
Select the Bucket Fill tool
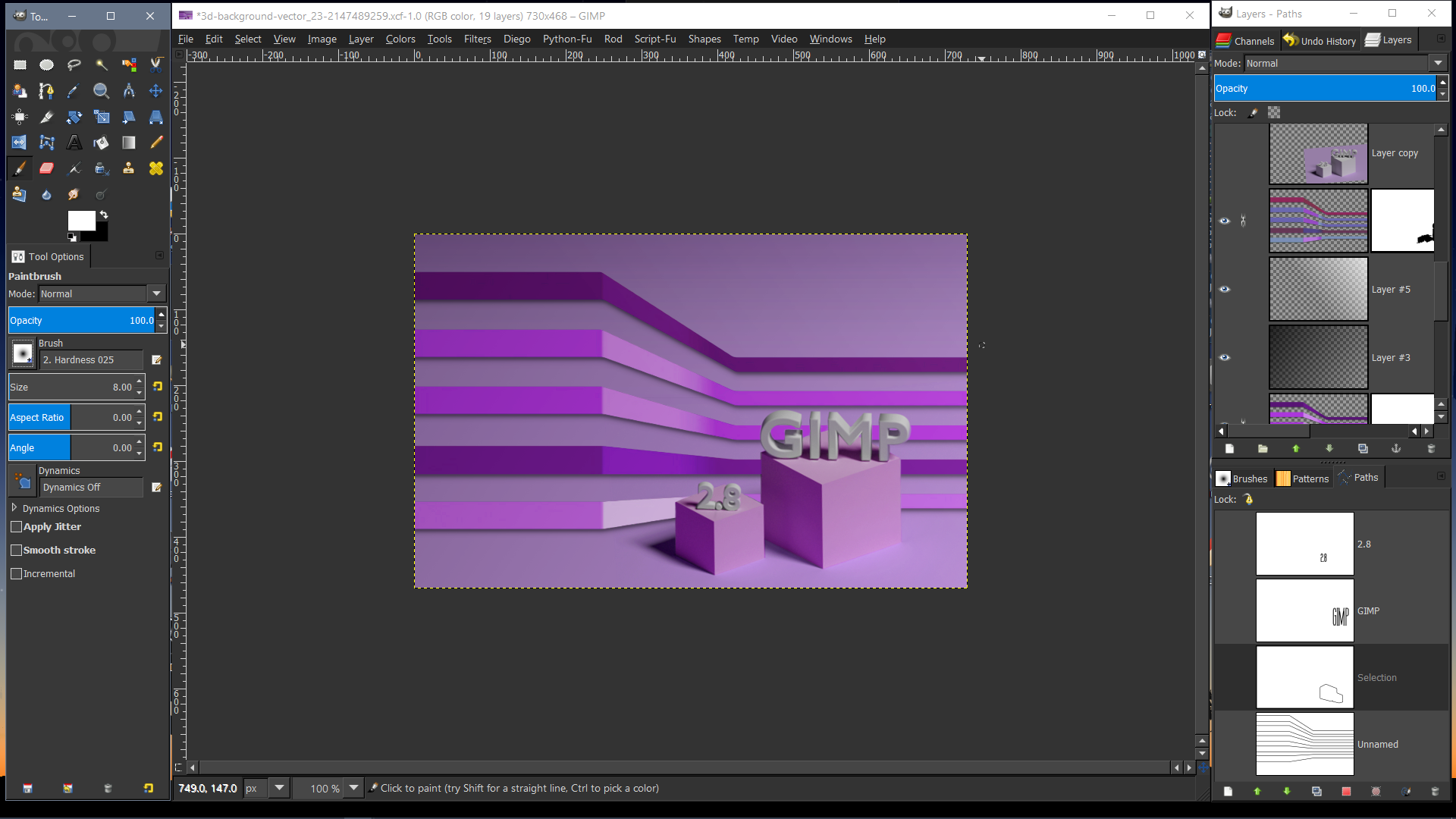pos(102,143)
